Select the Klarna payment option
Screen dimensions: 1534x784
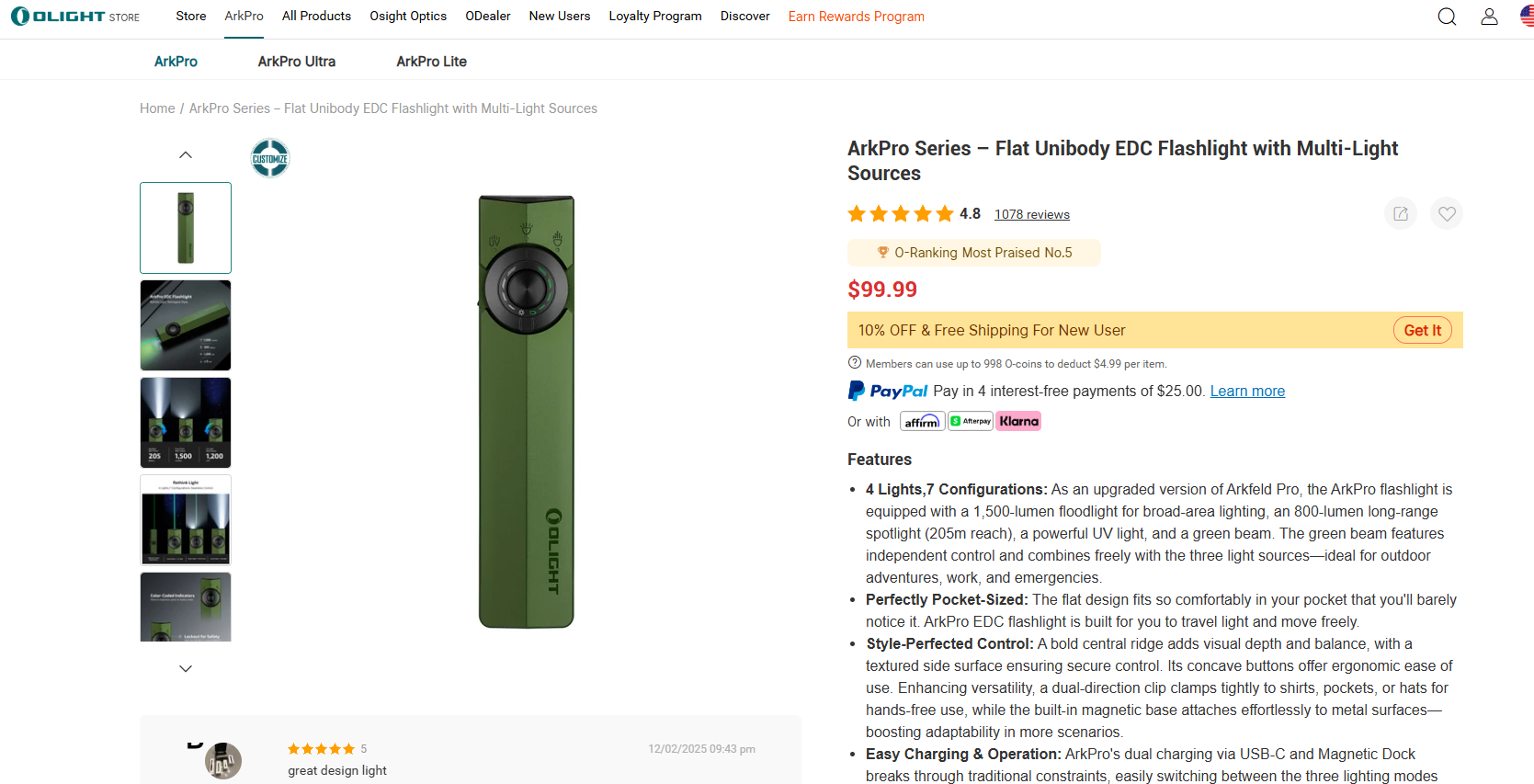pos(1019,422)
